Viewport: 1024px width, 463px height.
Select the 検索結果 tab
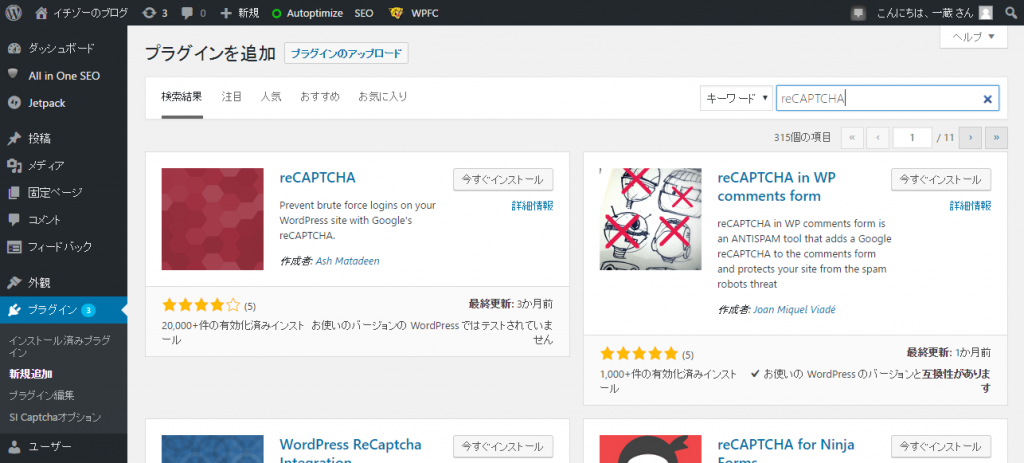pos(182,97)
